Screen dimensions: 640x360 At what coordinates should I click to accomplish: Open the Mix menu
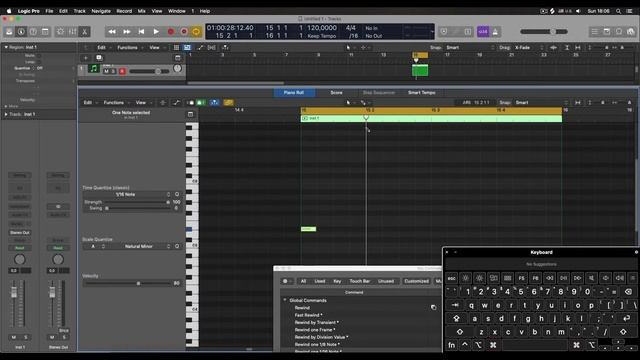pos(141,11)
